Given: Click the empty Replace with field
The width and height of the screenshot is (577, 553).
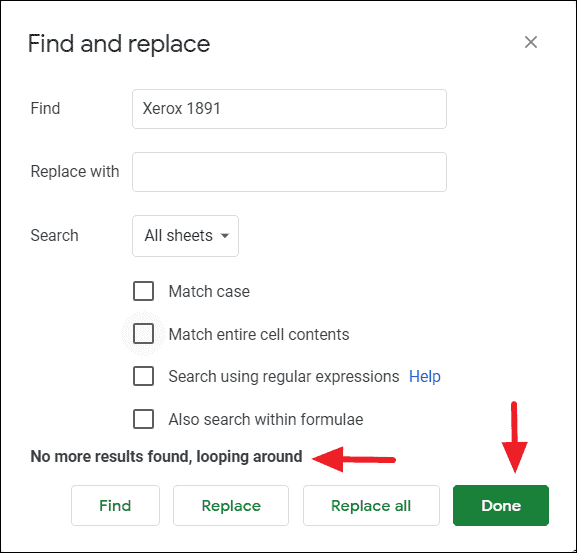Looking at the screenshot, I should tap(289, 172).
